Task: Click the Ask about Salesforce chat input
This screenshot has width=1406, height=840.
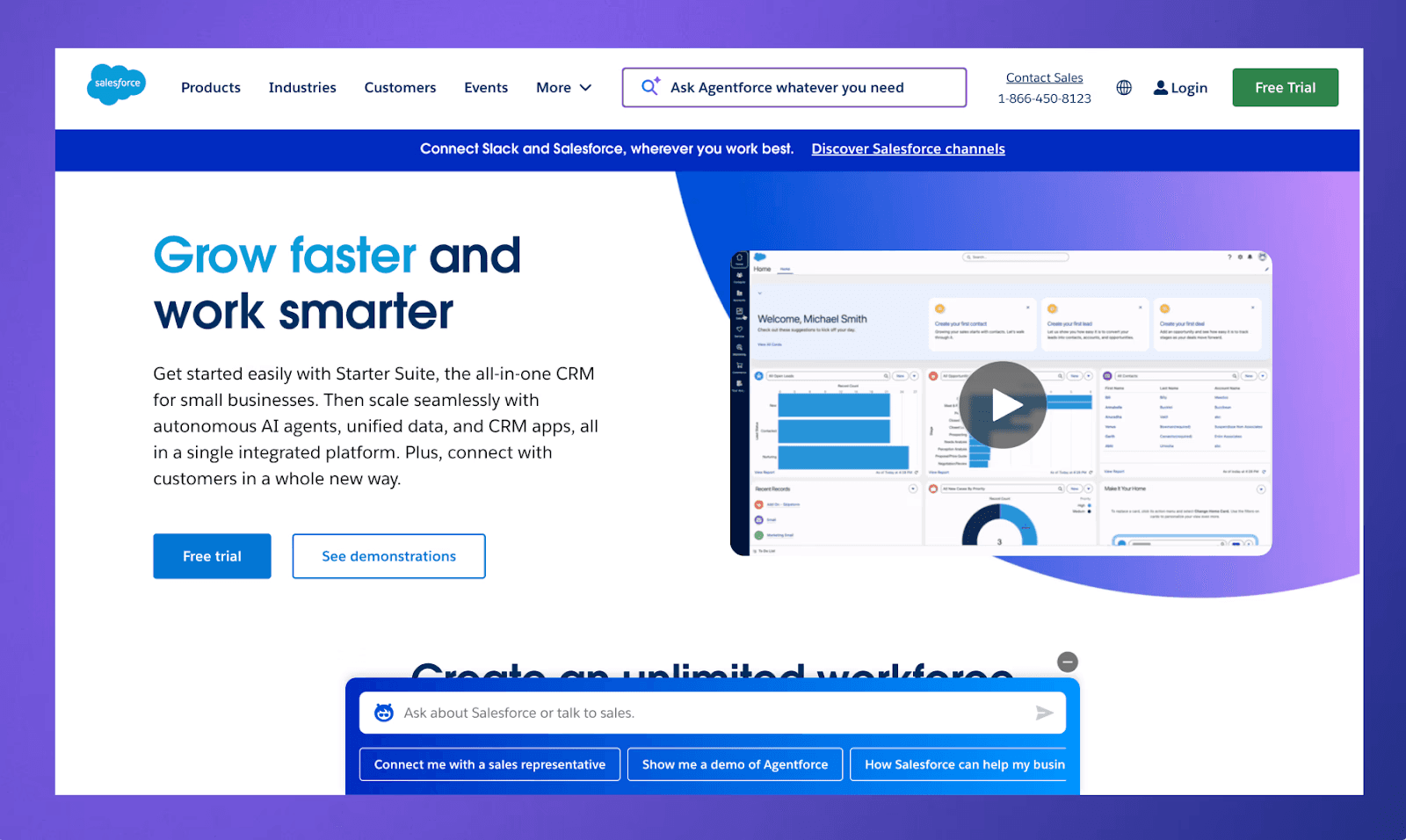Action: point(703,713)
